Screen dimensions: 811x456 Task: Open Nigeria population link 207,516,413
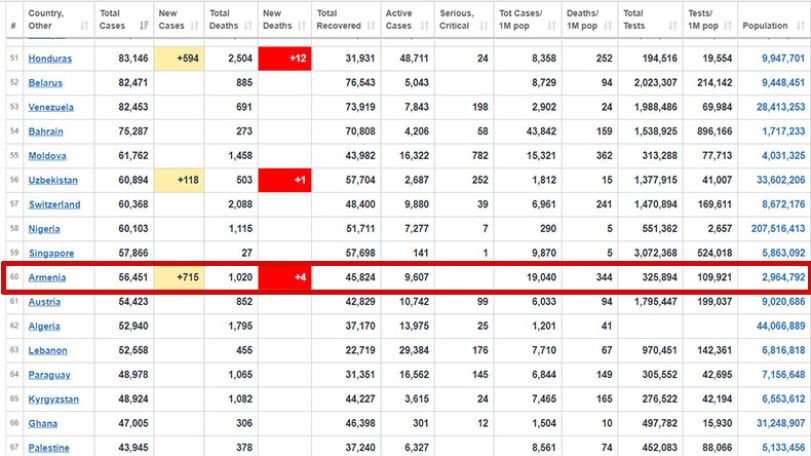click(x=778, y=229)
